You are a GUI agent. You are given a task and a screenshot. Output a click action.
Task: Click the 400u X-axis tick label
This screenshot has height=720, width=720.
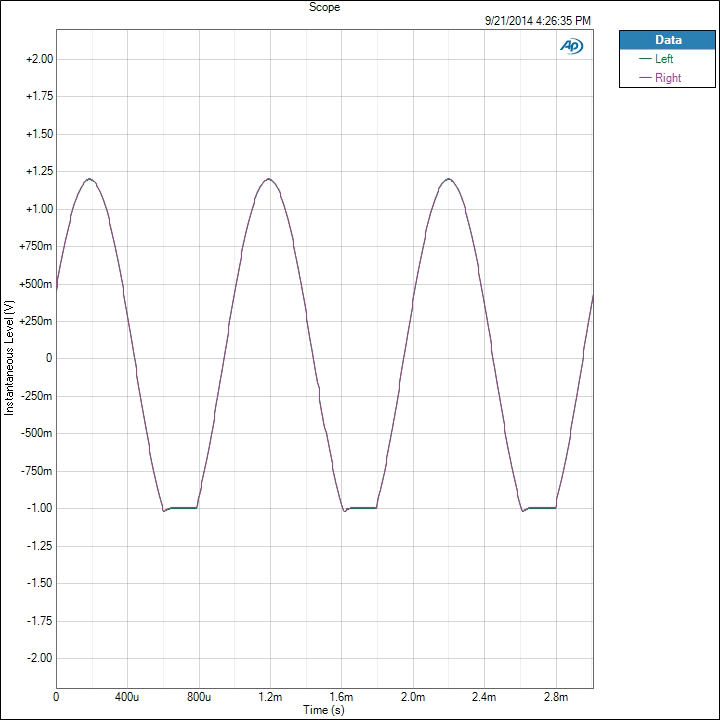pos(127,697)
